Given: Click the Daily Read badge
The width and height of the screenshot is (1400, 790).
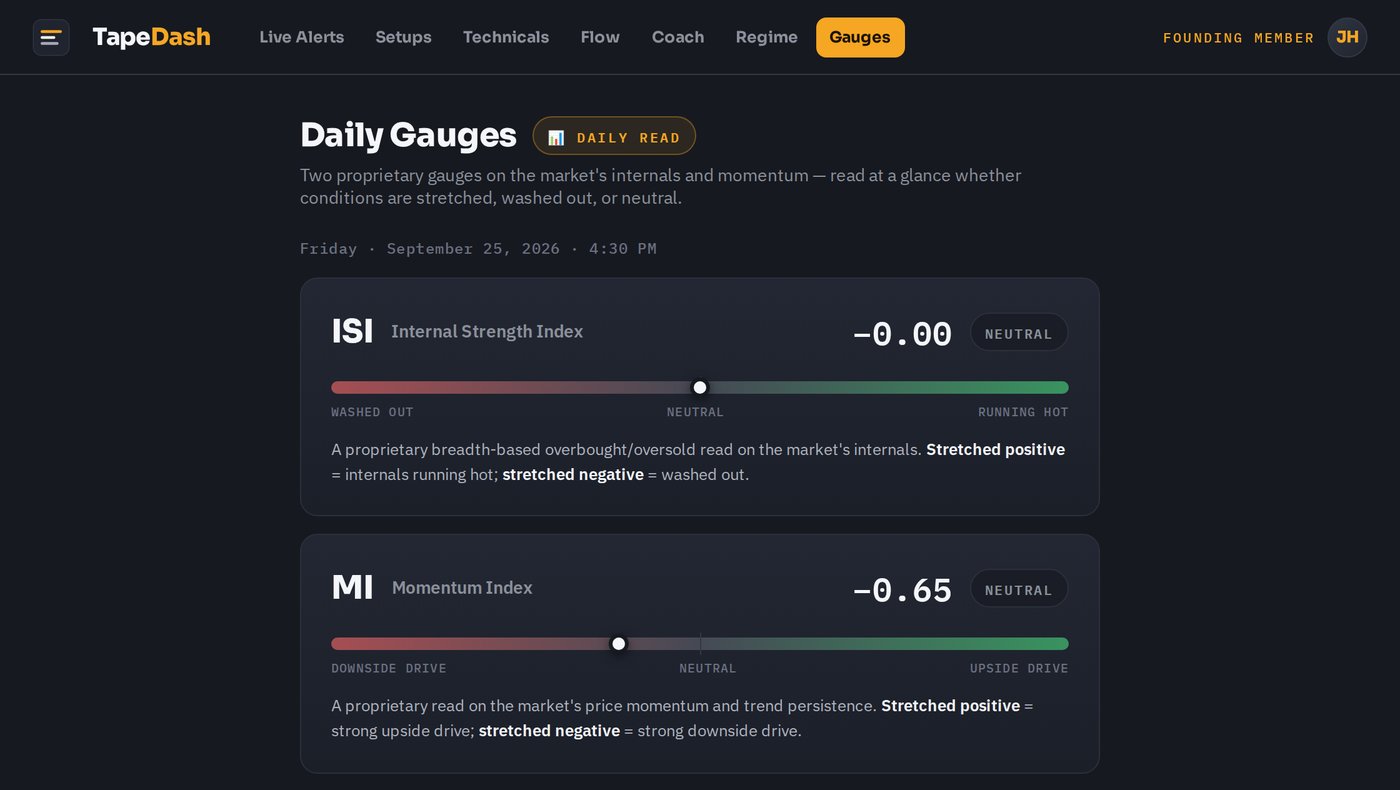Looking at the screenshot, I should (614, 136).
